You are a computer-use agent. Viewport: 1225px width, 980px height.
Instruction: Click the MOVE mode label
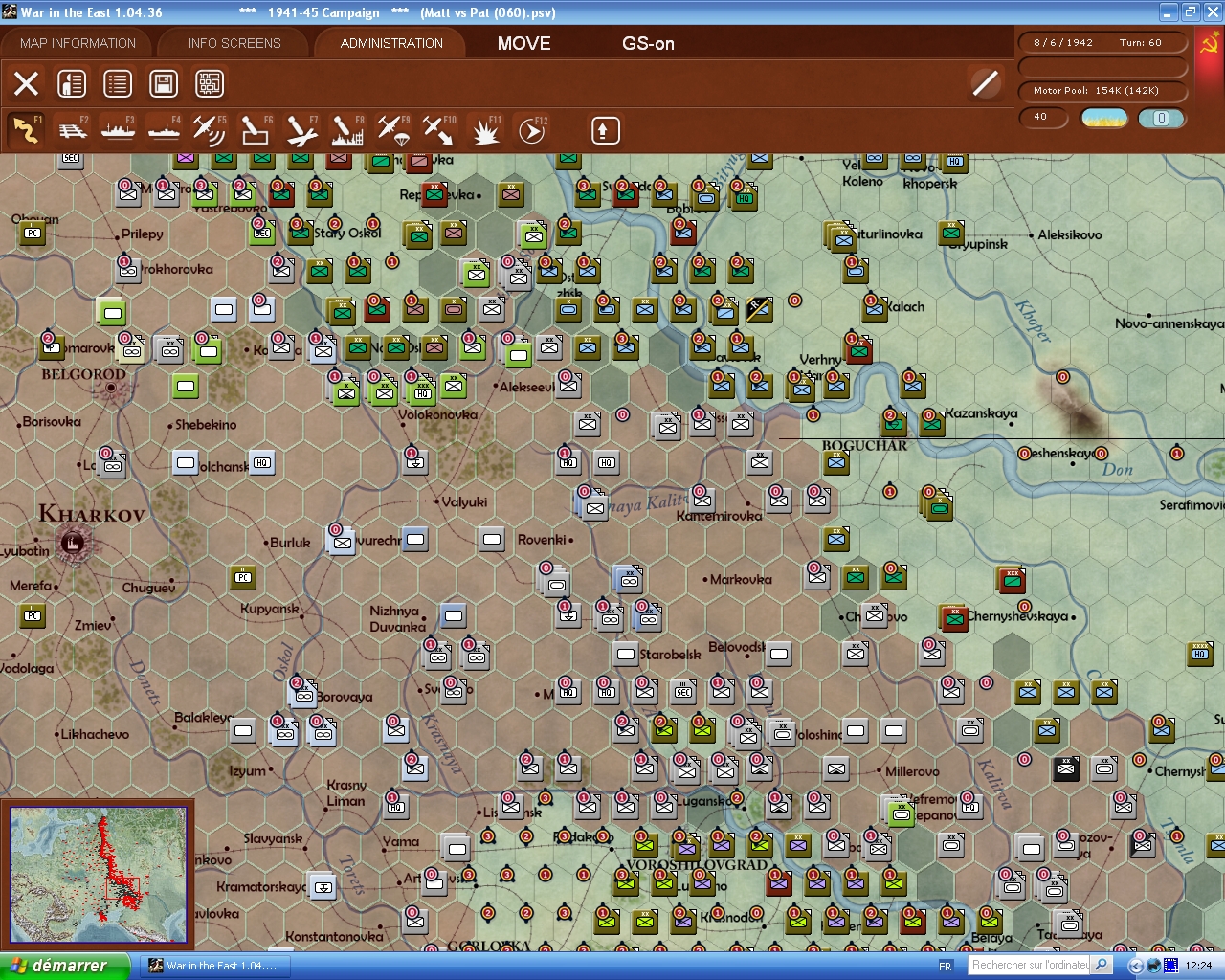pos(524,43)
